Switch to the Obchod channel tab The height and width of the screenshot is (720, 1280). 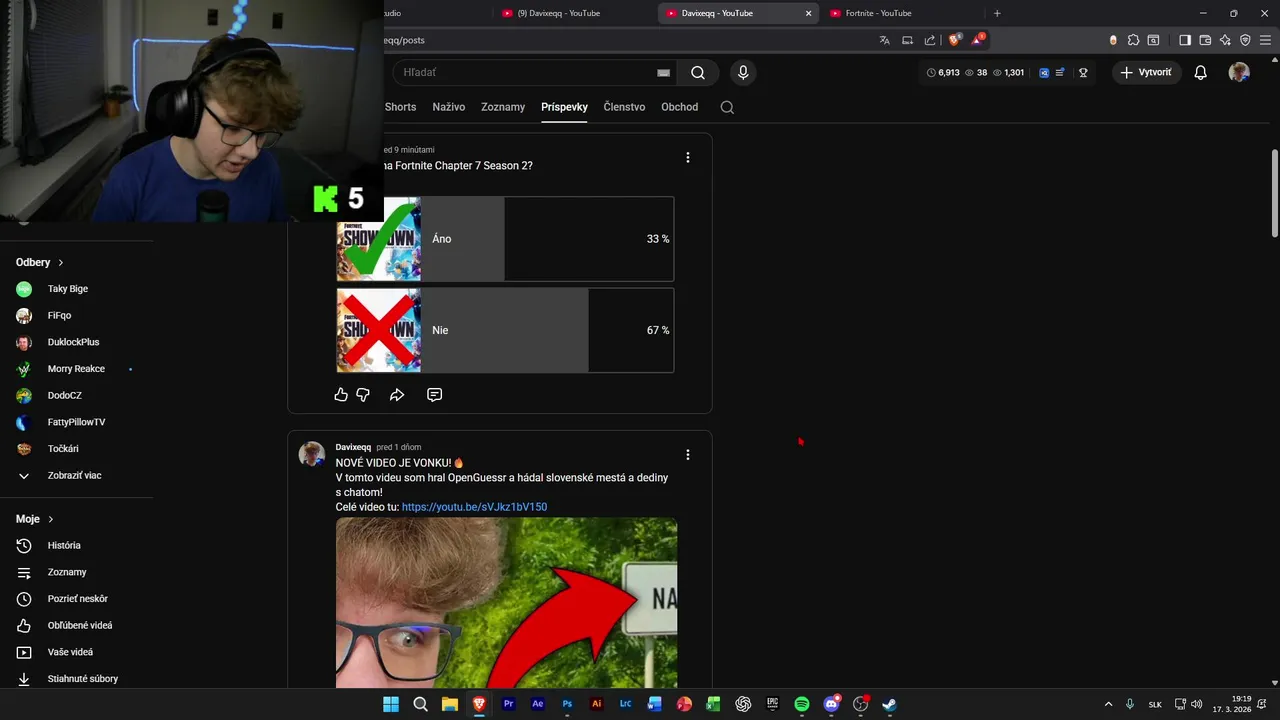(680, 107)
